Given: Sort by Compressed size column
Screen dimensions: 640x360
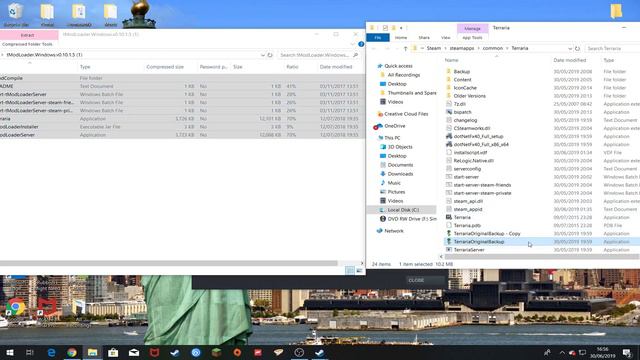Looking at the screenshot, I should pos(165,67).
